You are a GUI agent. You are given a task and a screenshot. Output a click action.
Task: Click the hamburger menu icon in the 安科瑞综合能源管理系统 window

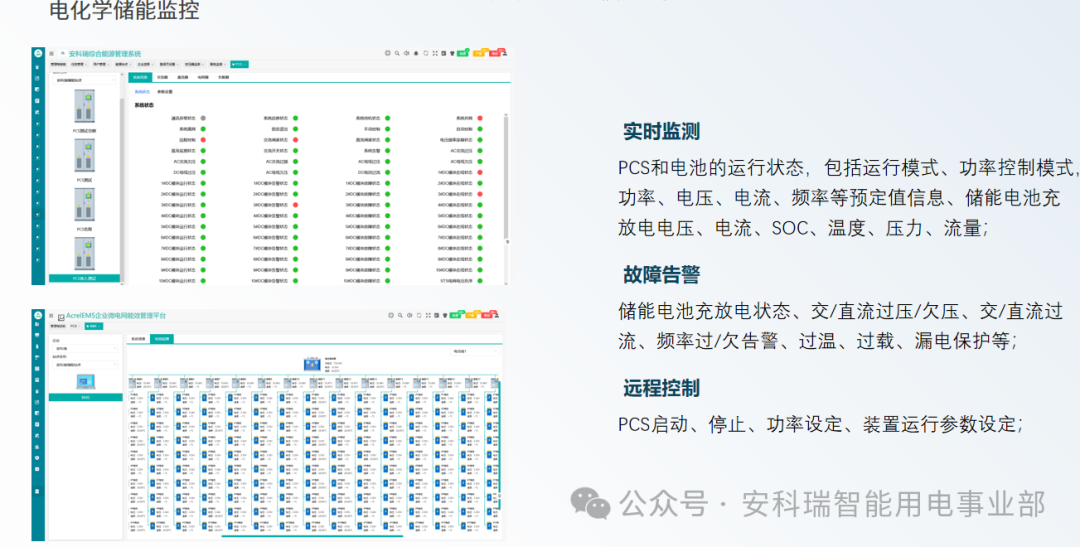52,54
